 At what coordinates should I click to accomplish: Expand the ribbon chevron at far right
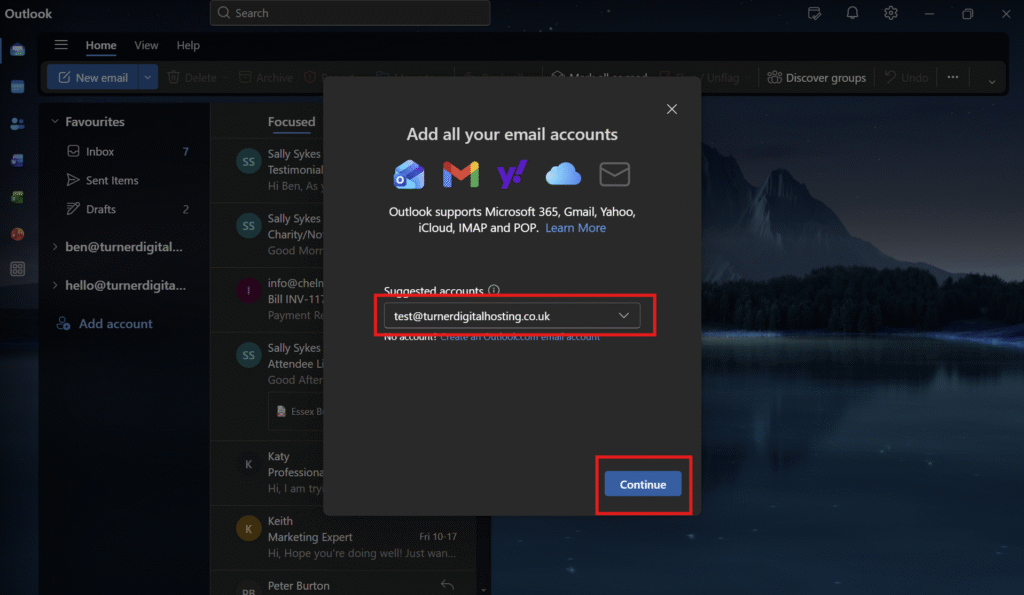tap(991, 82)
